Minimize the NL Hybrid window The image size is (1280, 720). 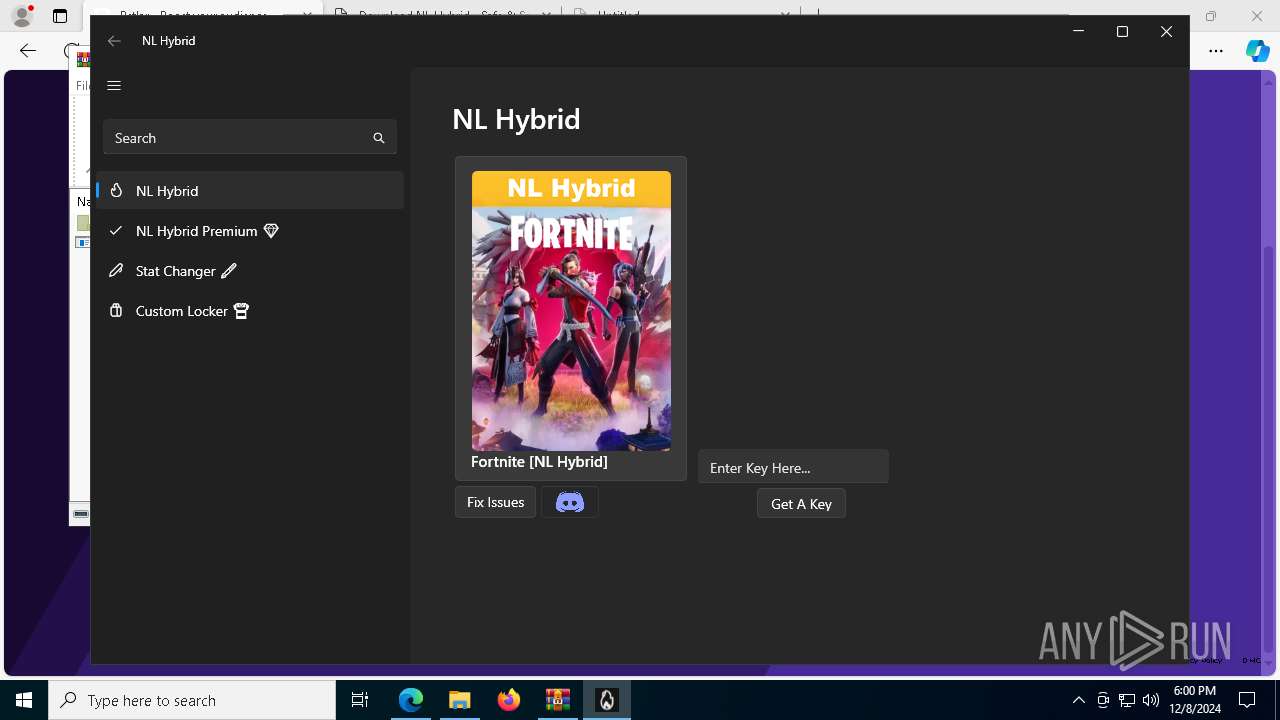[x=1078, y=32]
